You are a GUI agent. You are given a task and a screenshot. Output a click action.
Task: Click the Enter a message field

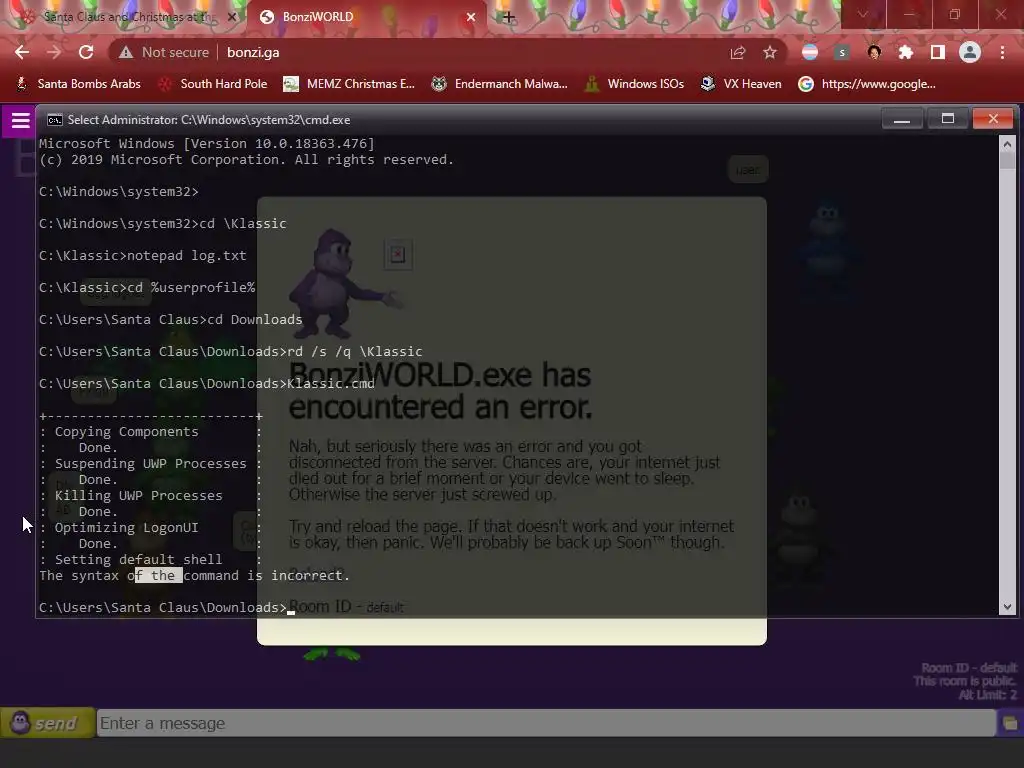(546, 723)
